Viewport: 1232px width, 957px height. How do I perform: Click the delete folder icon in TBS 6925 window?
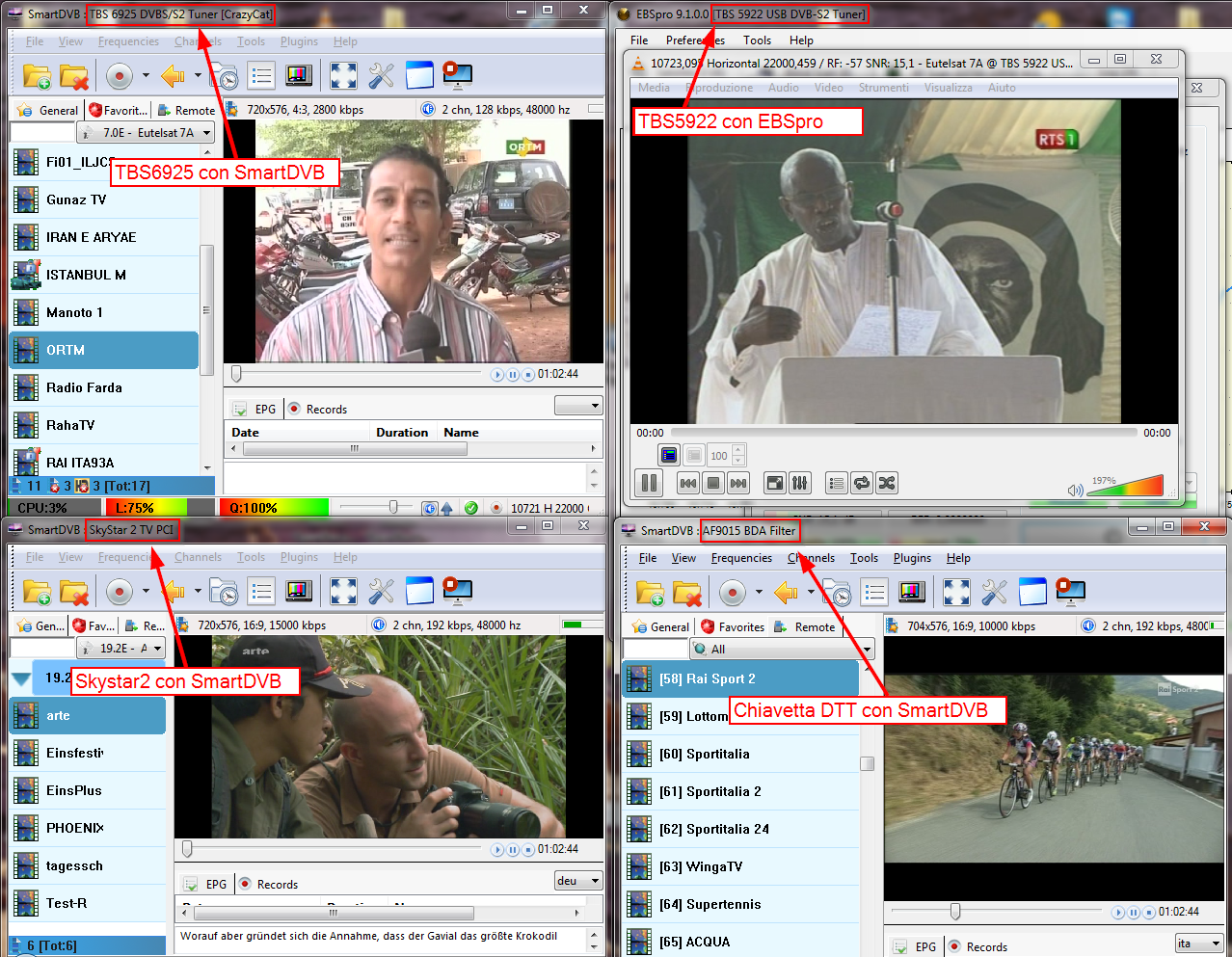coord(74,75)
